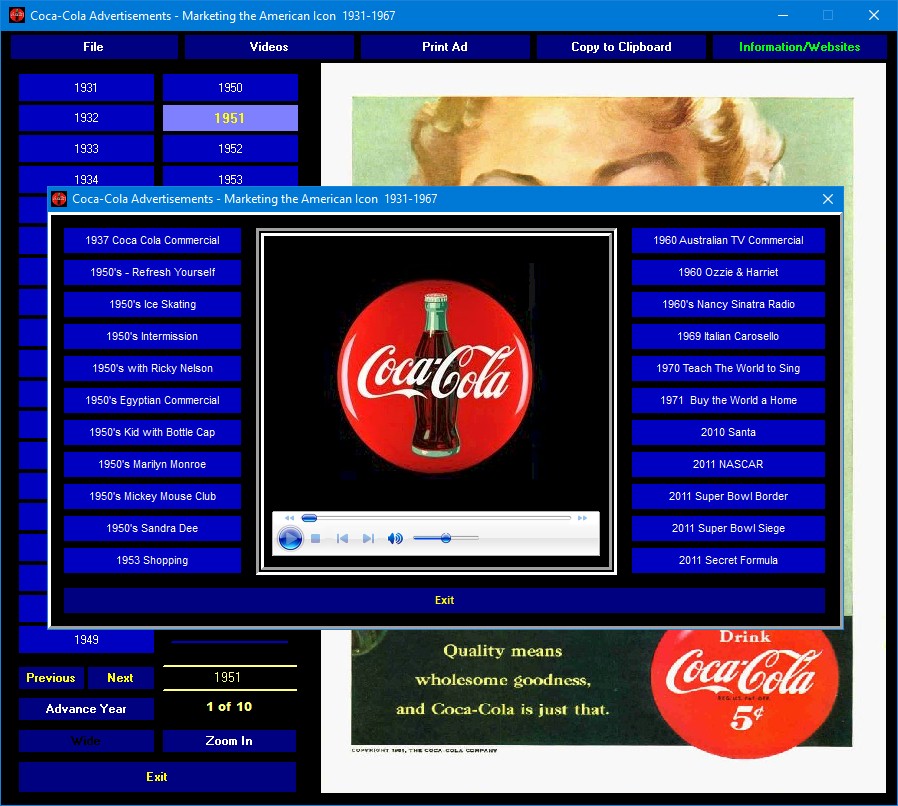Viewport: 898px width, 806px height.
Task: Click the previous track icon in the player
Action: [x=342, y=538]
